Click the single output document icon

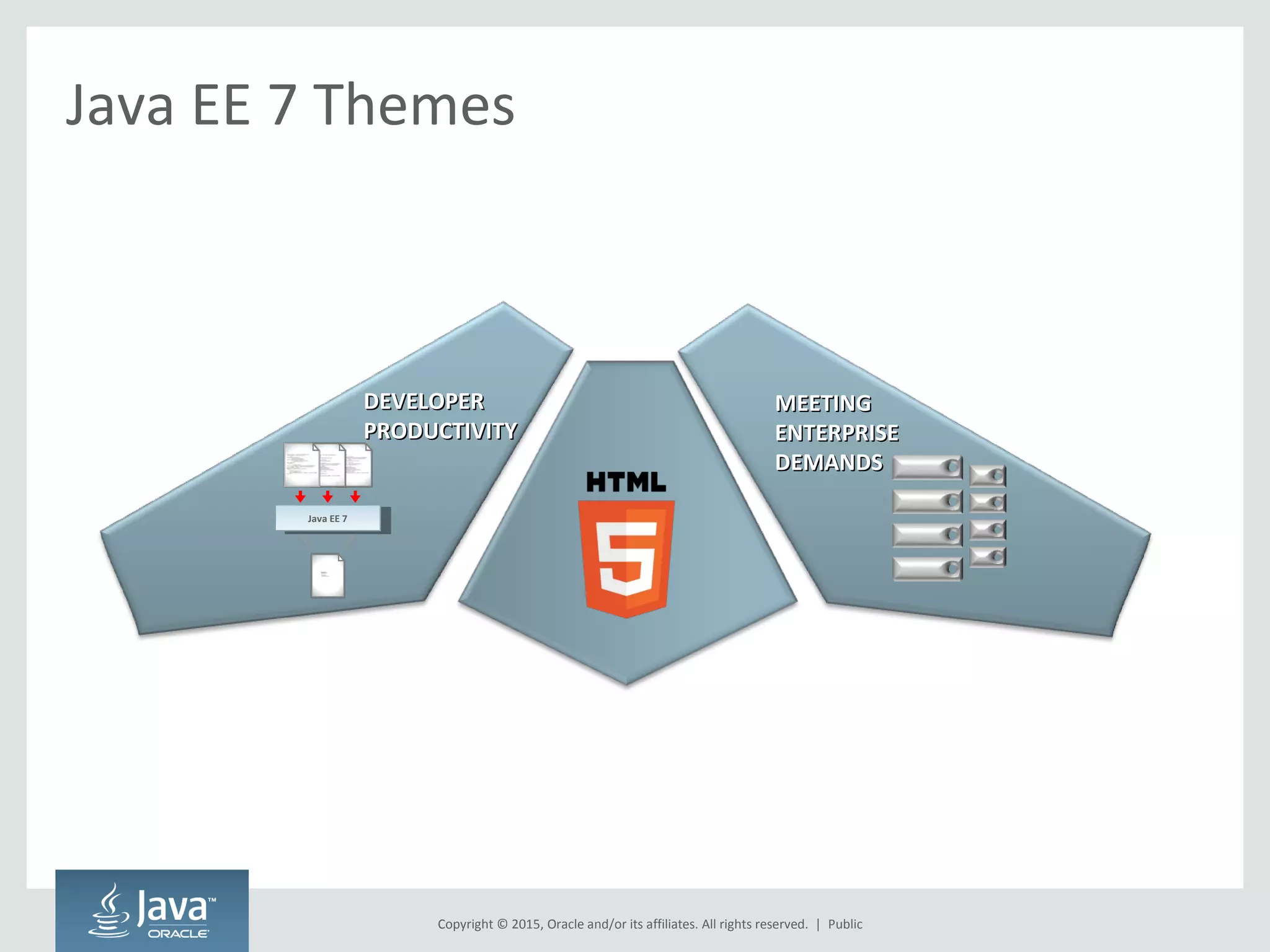[x=327, y=575]
